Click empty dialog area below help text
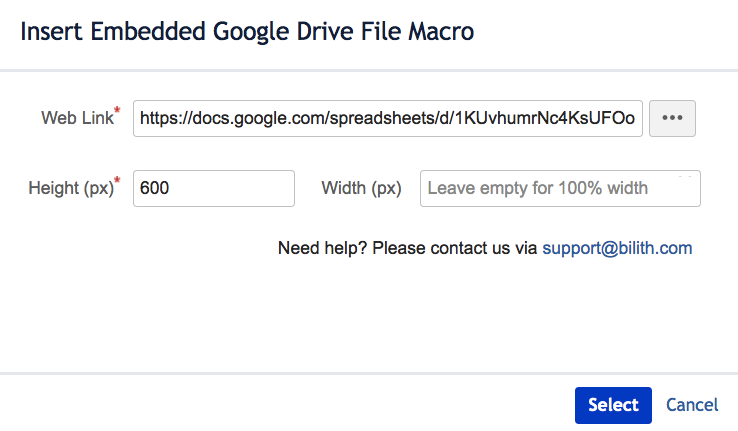738x431 pixels. click(x=368, y=315)
